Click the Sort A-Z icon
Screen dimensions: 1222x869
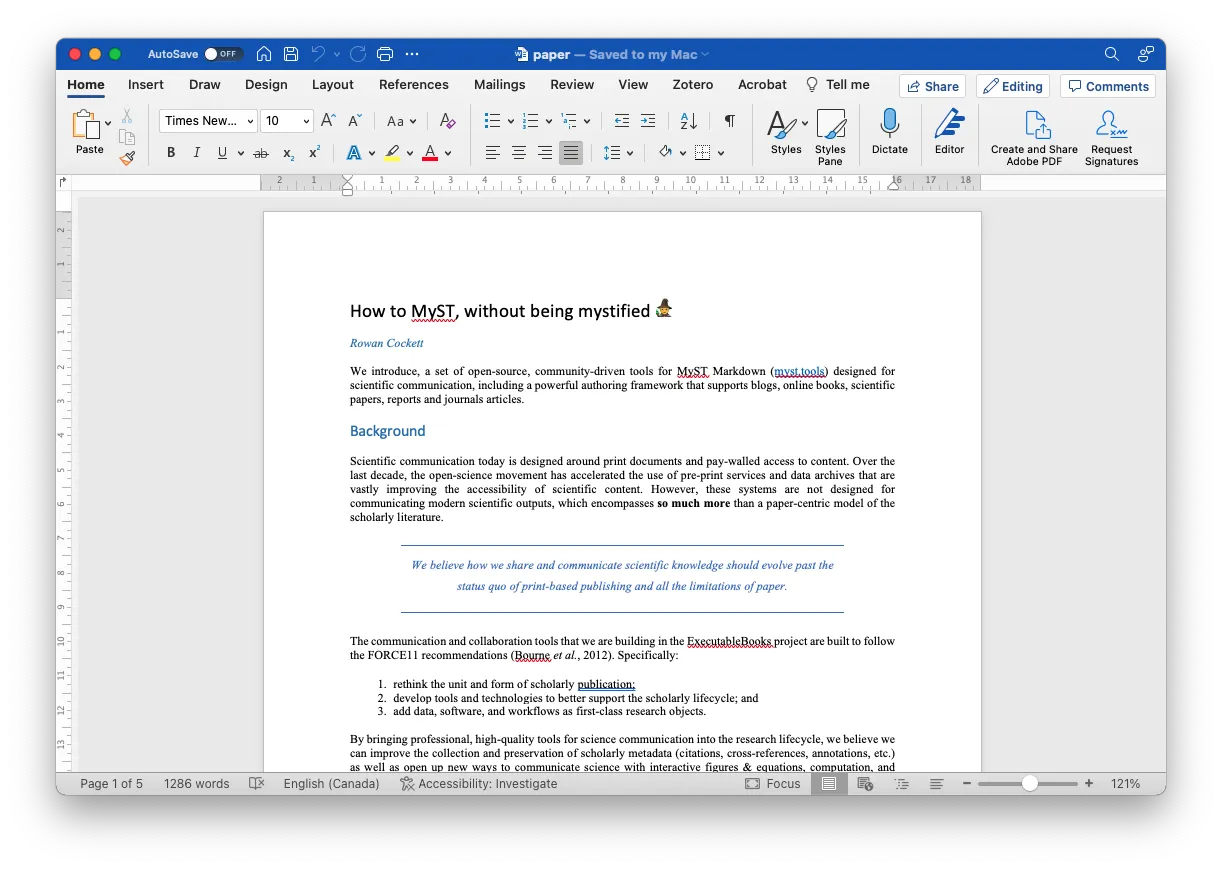coord(687,121)
